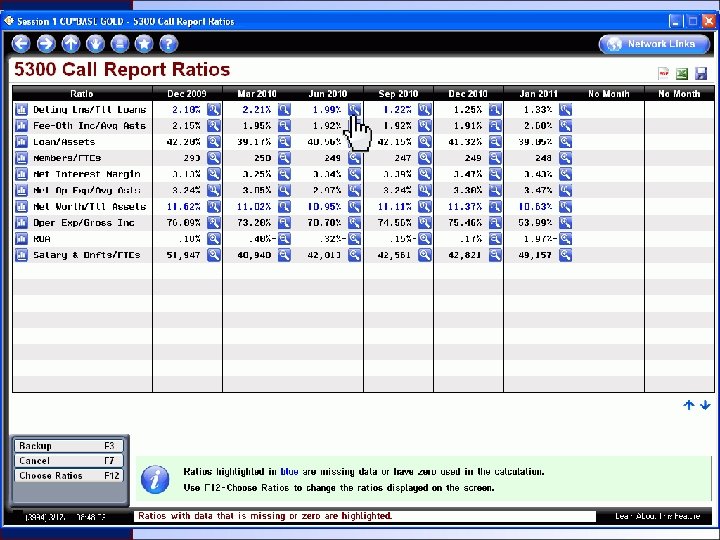Open graph icon for Net Interest Margin row
The height and width of the screenshot is (540, 720).
[x=21, y=174]
